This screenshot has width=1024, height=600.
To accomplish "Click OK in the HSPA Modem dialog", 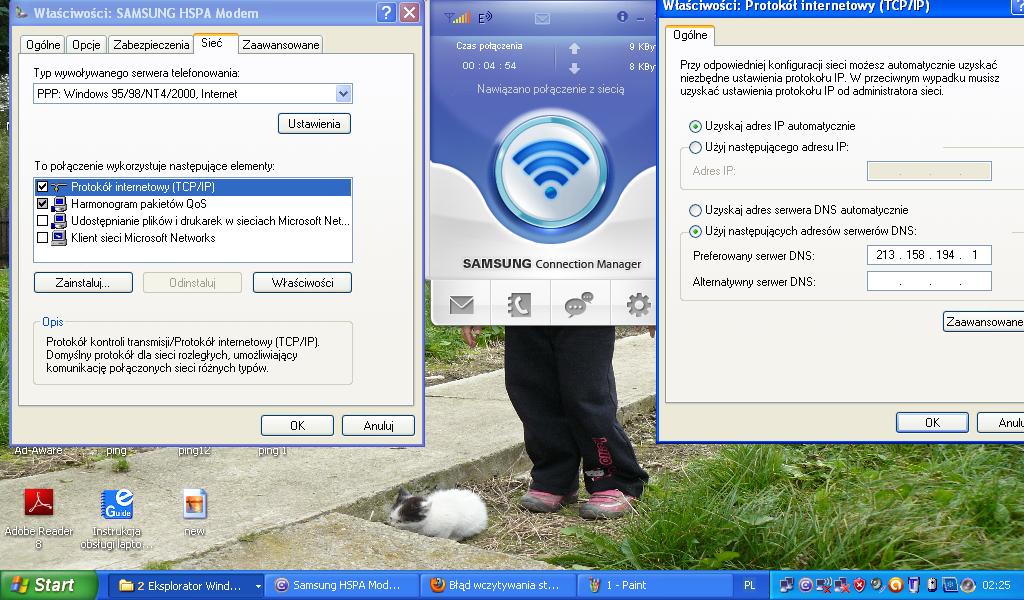I will coord(297,426).
